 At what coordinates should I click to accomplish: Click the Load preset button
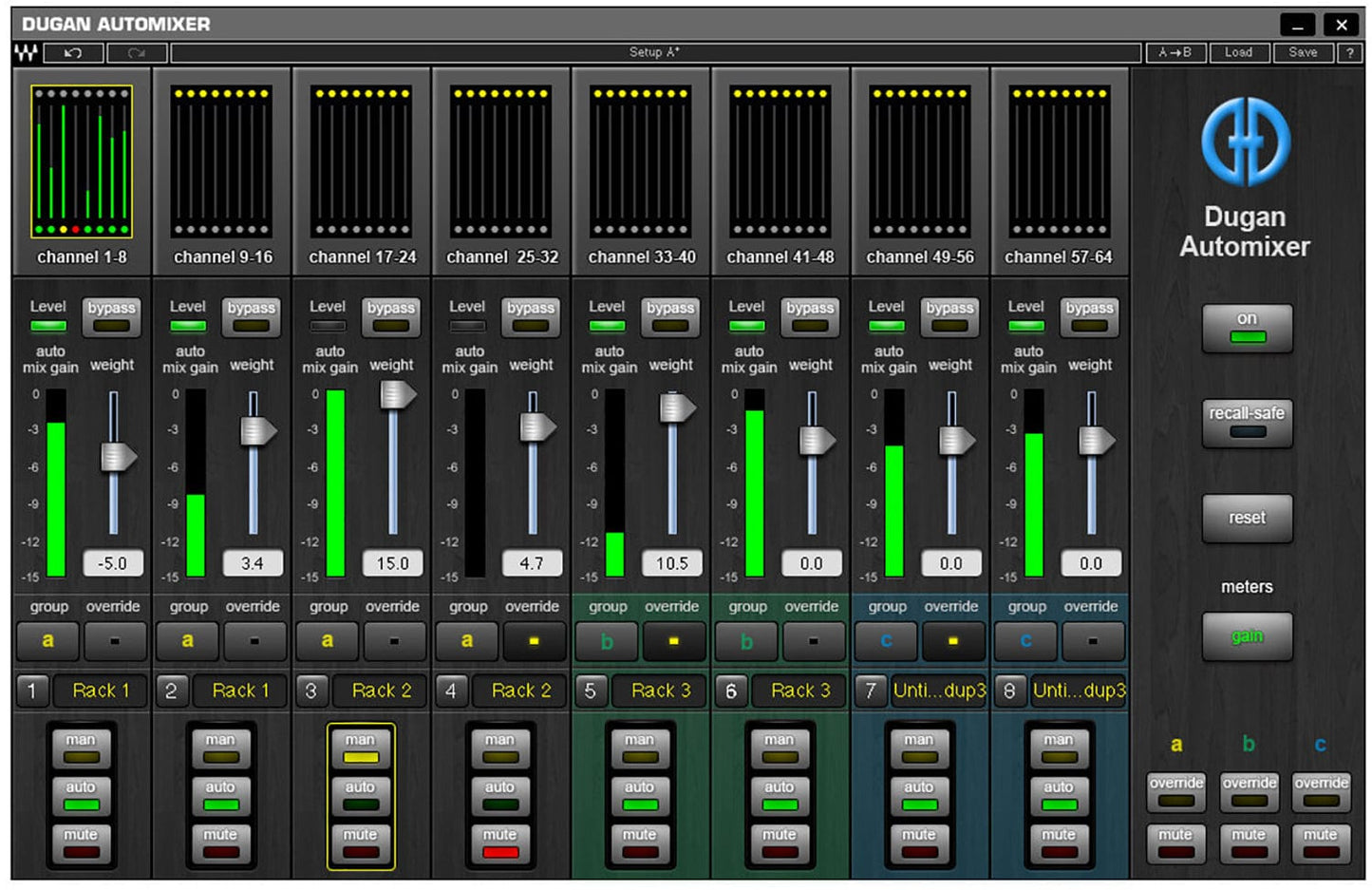pyautogui.click(x=1240, y=52)
